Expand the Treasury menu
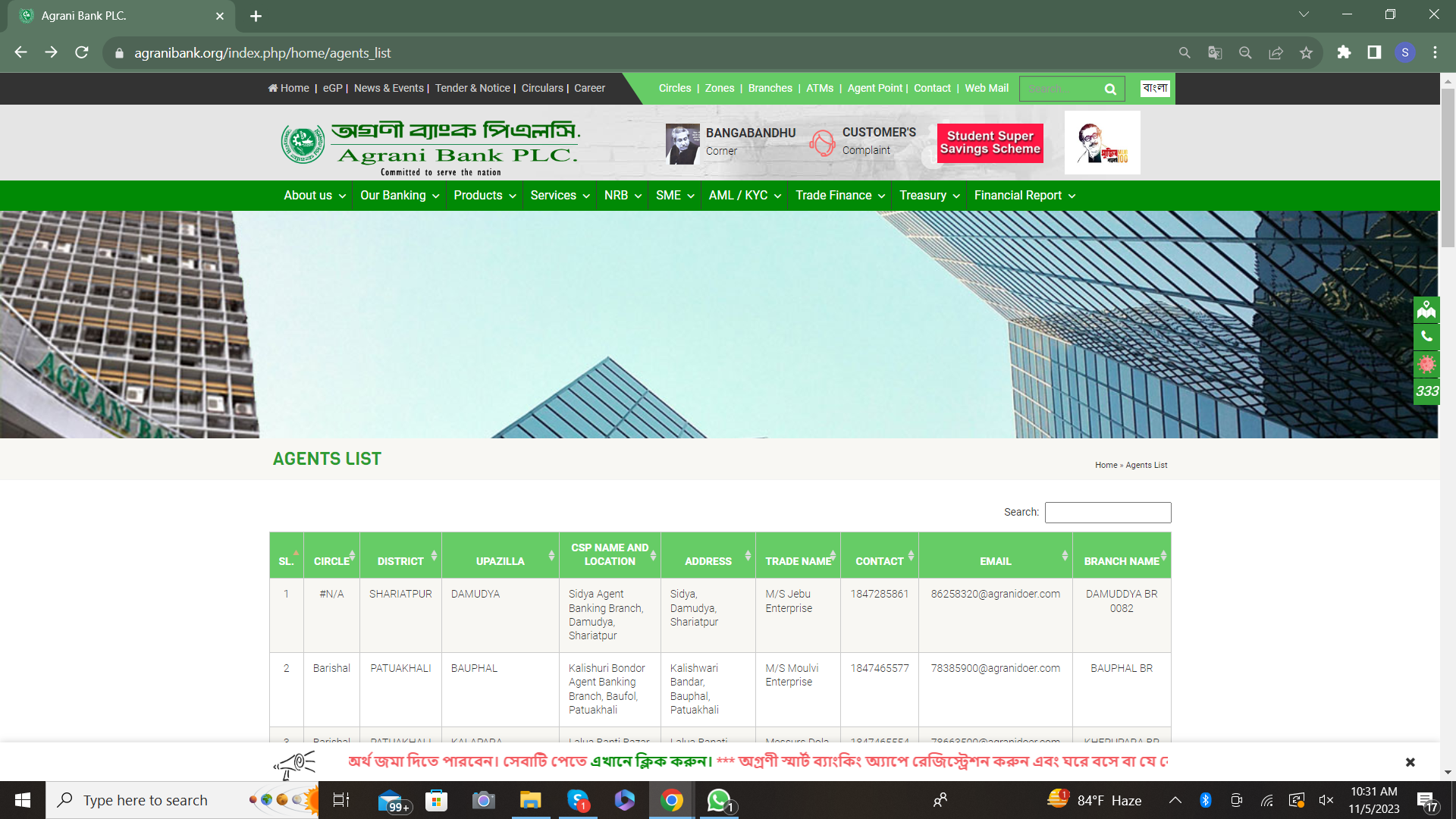 [929, 196]
